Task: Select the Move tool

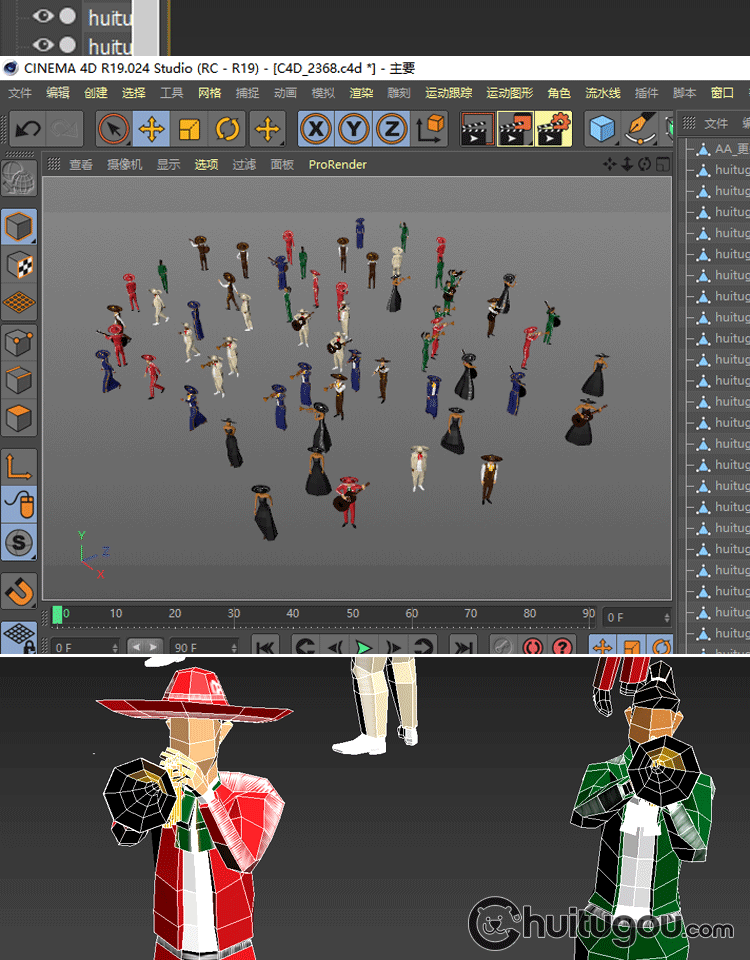Action: 151,129
